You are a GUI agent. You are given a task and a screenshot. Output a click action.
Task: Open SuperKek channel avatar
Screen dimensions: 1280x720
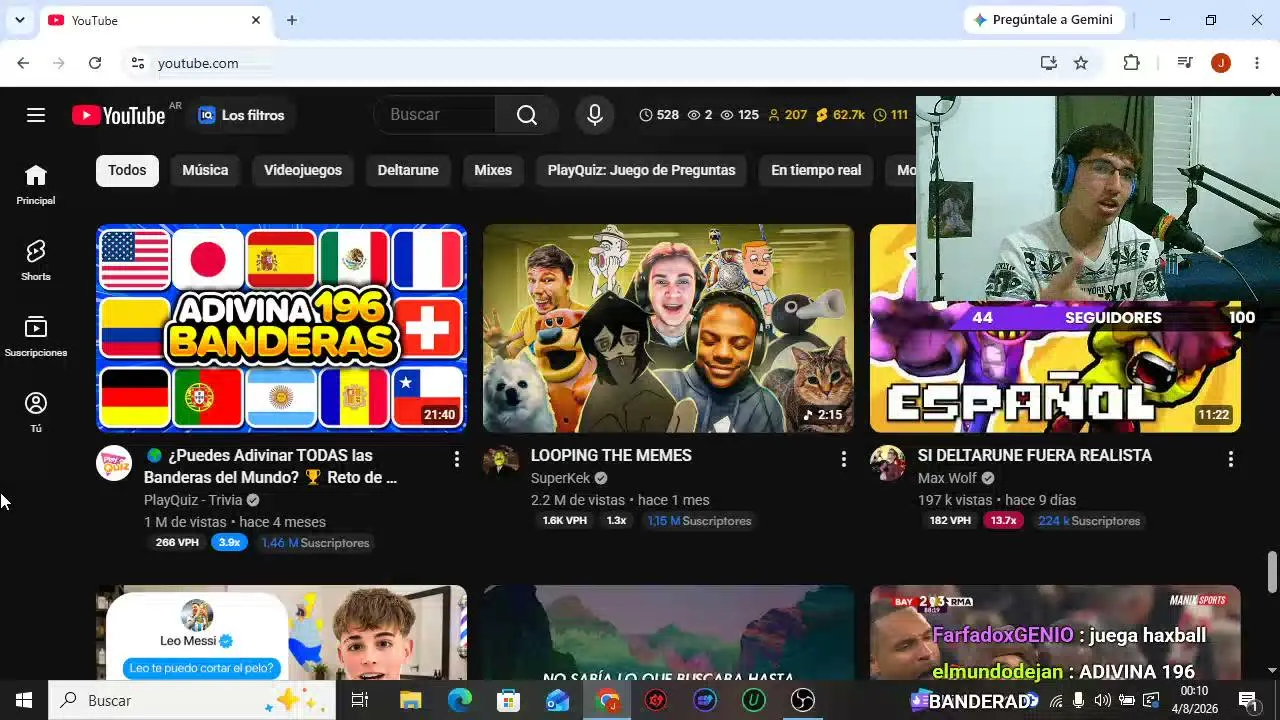501,463
